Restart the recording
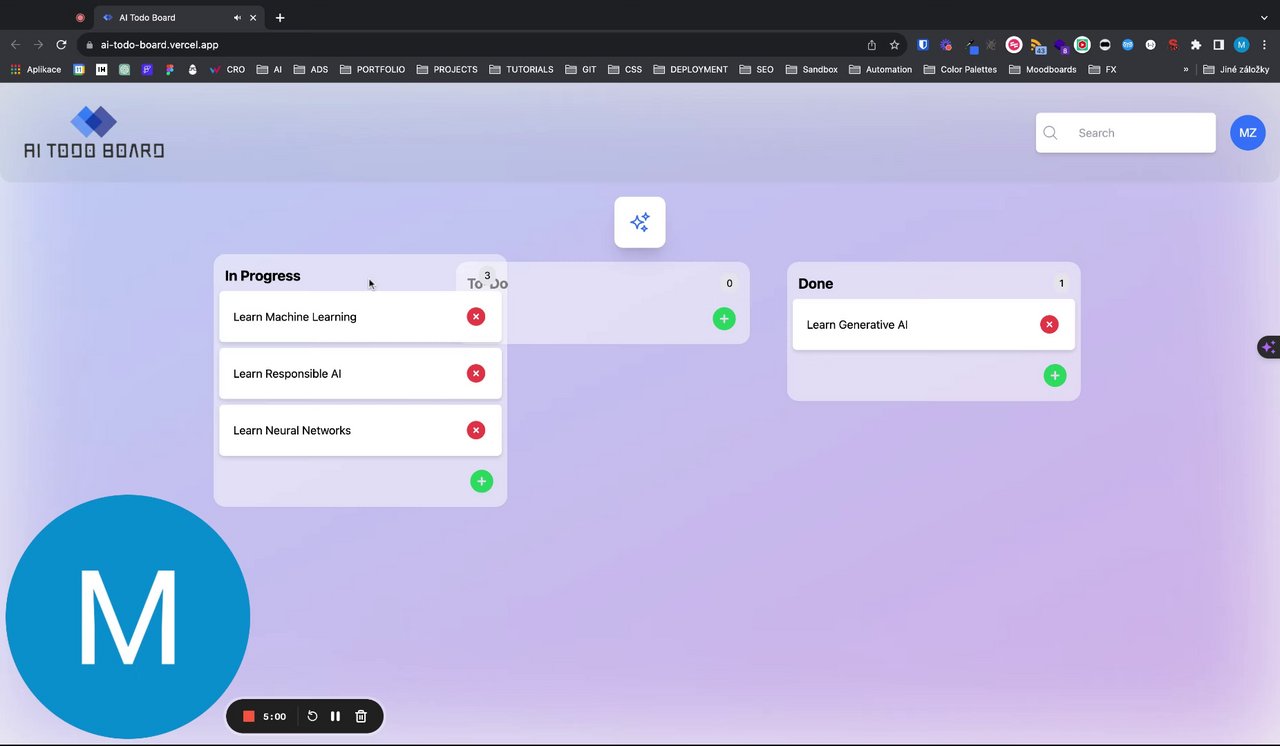The image size is (1280, 746). point(312,716)
